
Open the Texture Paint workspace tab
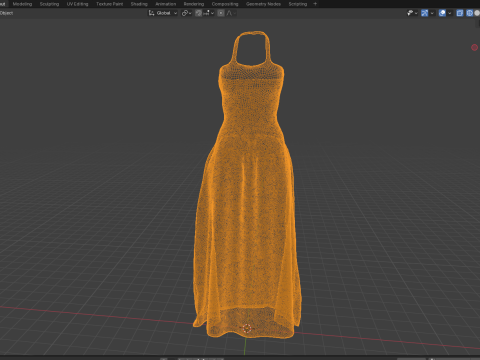pos(109,4)
